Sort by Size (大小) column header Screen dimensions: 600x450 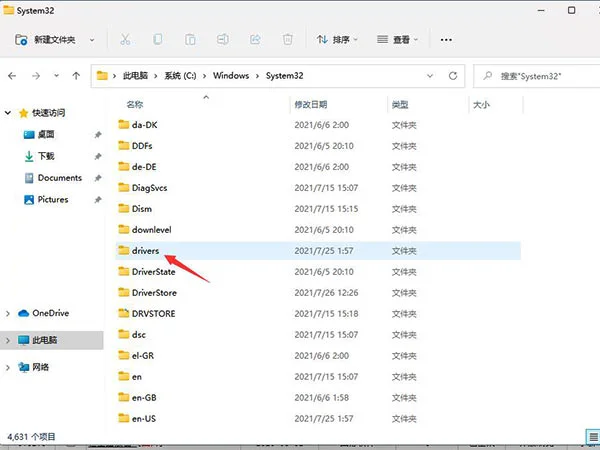point(481,104)
